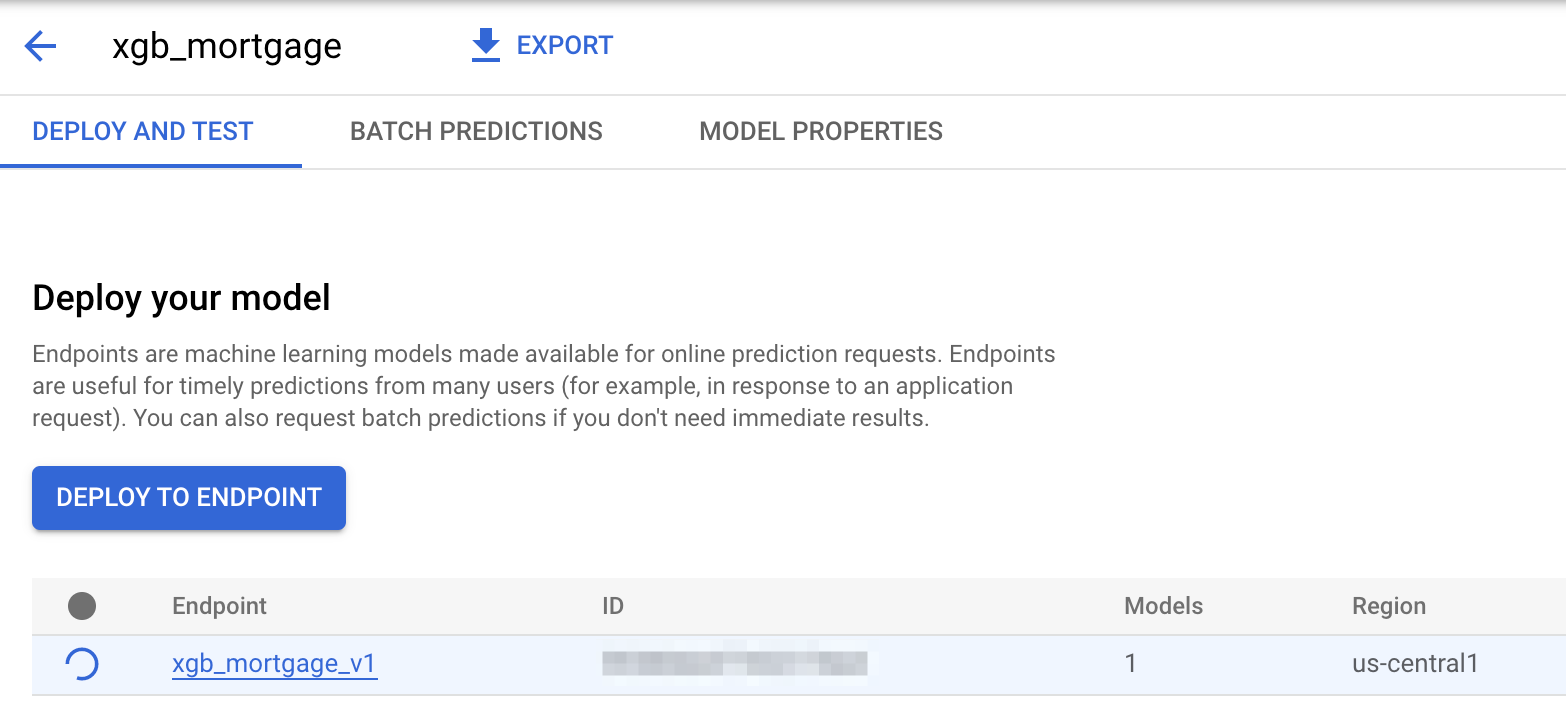Click the blurred endpoint ID value
The height and width of the screenshot is (724, 1566).
[x=735, y=663]
